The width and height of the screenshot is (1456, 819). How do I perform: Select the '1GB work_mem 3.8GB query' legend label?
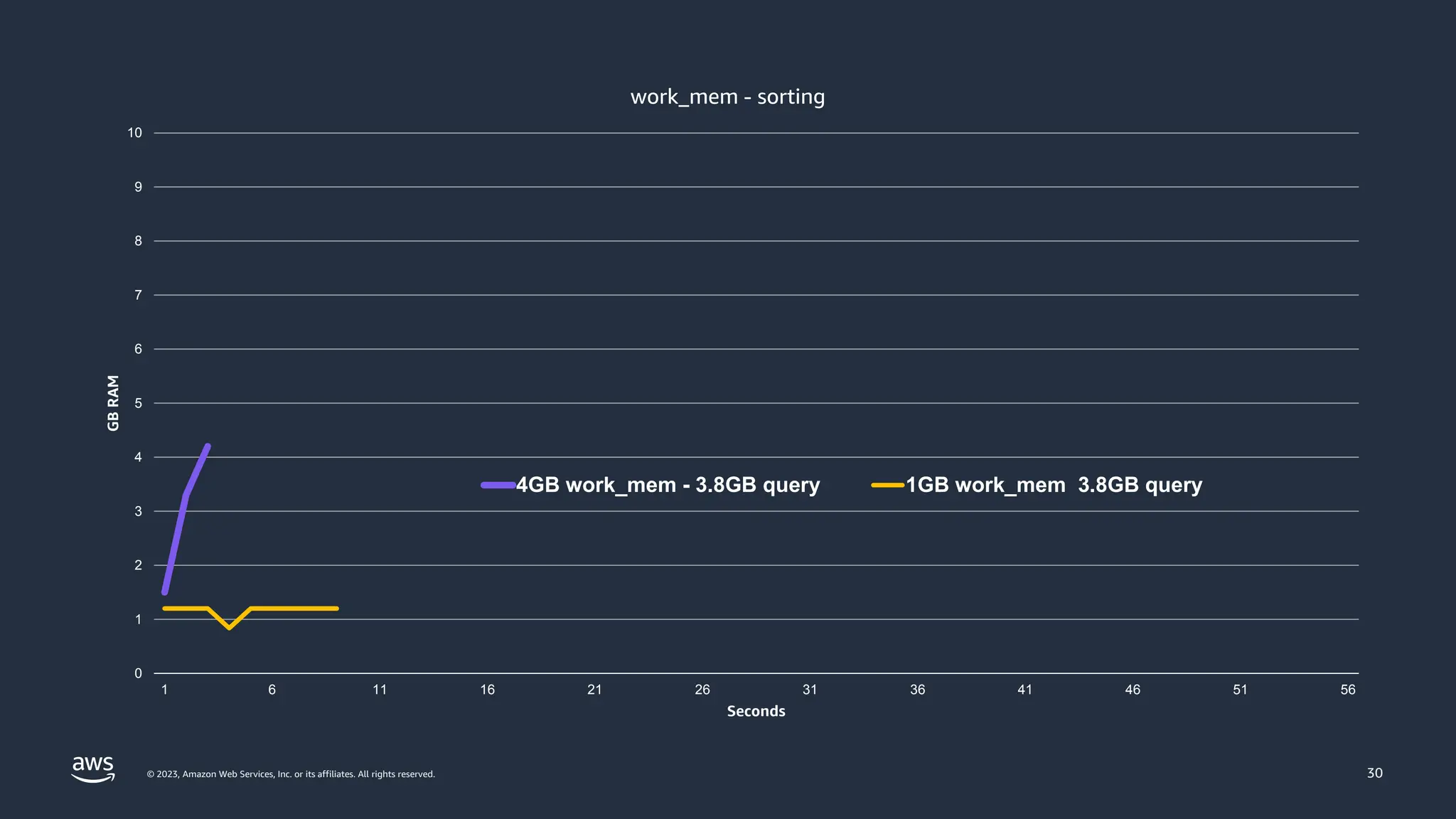tap(1054, 485)
